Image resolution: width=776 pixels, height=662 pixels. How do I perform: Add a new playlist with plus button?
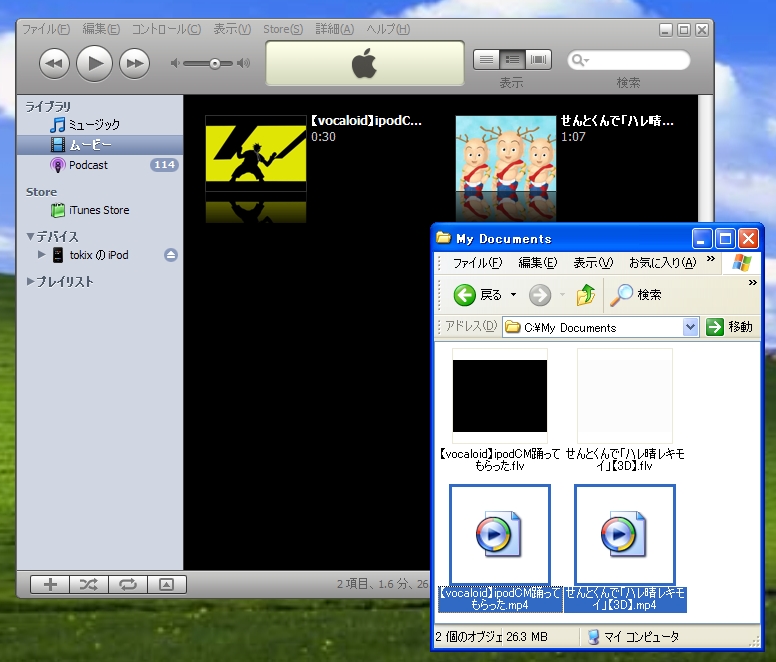coord(50,584)
